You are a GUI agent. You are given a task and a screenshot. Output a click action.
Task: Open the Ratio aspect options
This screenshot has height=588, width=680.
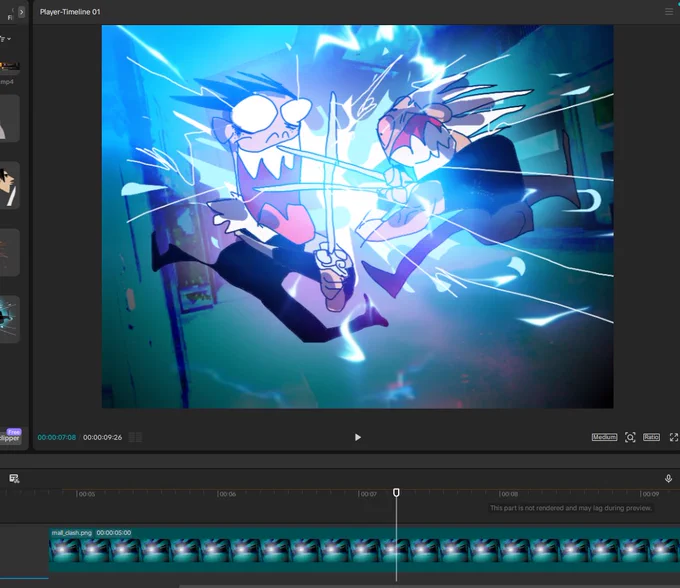[x=651, y=437]
